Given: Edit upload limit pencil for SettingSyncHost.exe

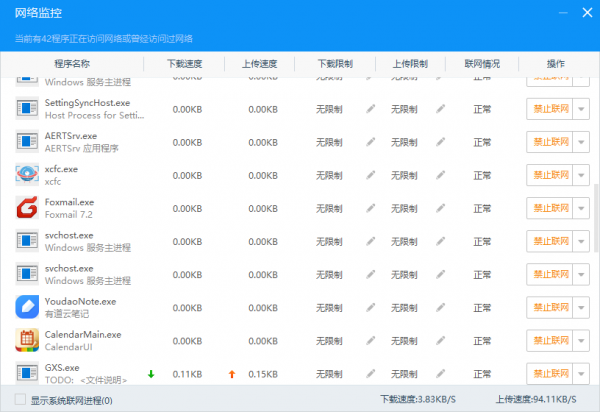Looking at the screenshot, I should click(x=441, y=109).
